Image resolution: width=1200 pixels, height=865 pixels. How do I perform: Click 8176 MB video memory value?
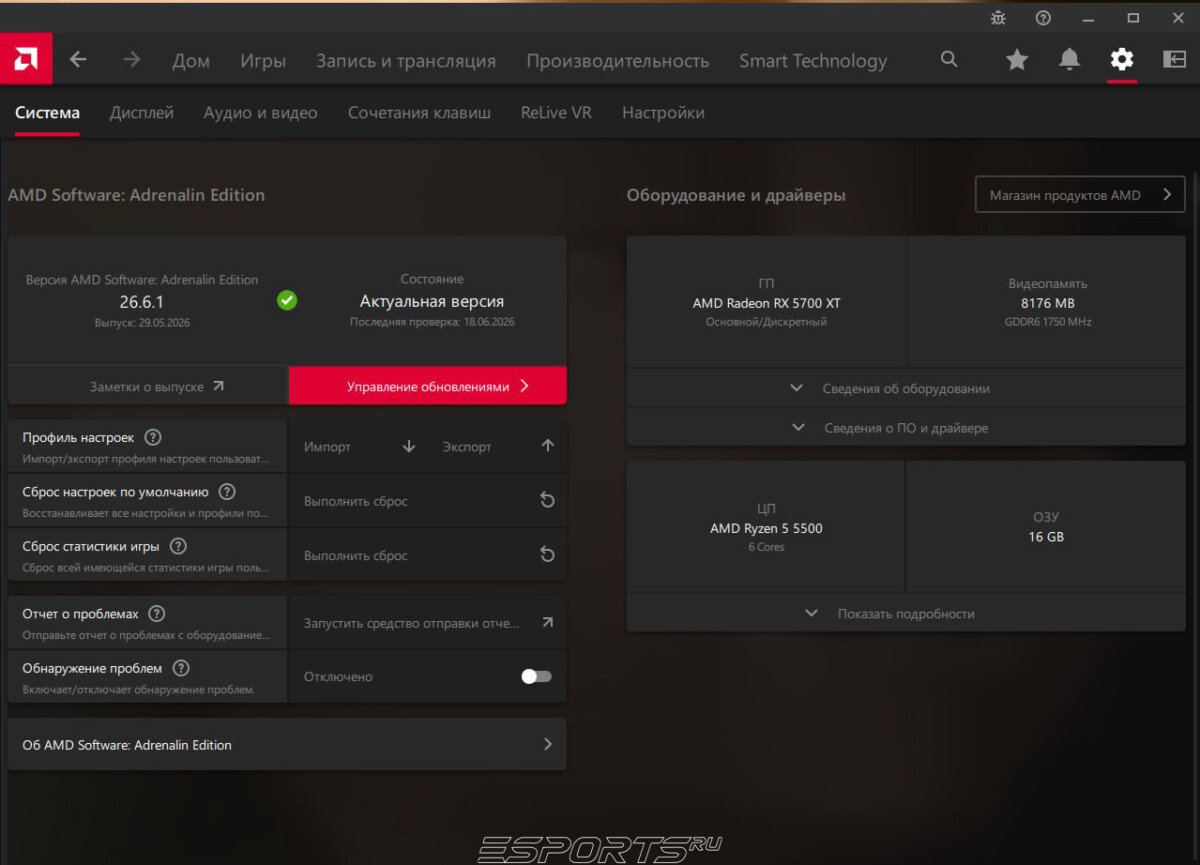1047,303
